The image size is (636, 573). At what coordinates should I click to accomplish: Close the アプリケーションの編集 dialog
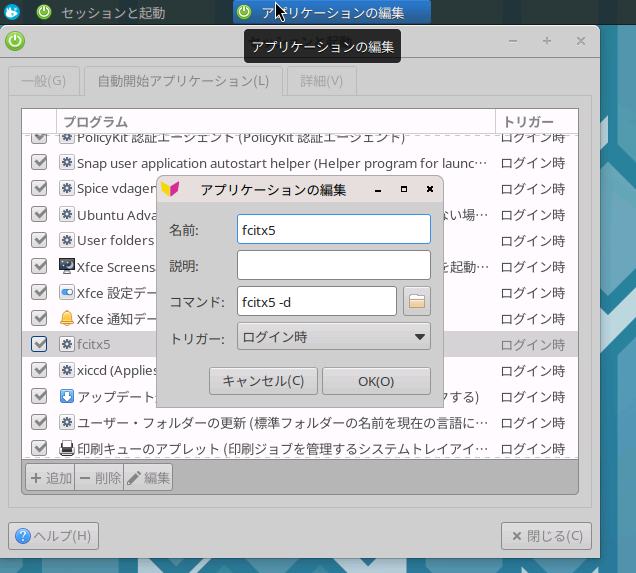(x=430, y=189)
